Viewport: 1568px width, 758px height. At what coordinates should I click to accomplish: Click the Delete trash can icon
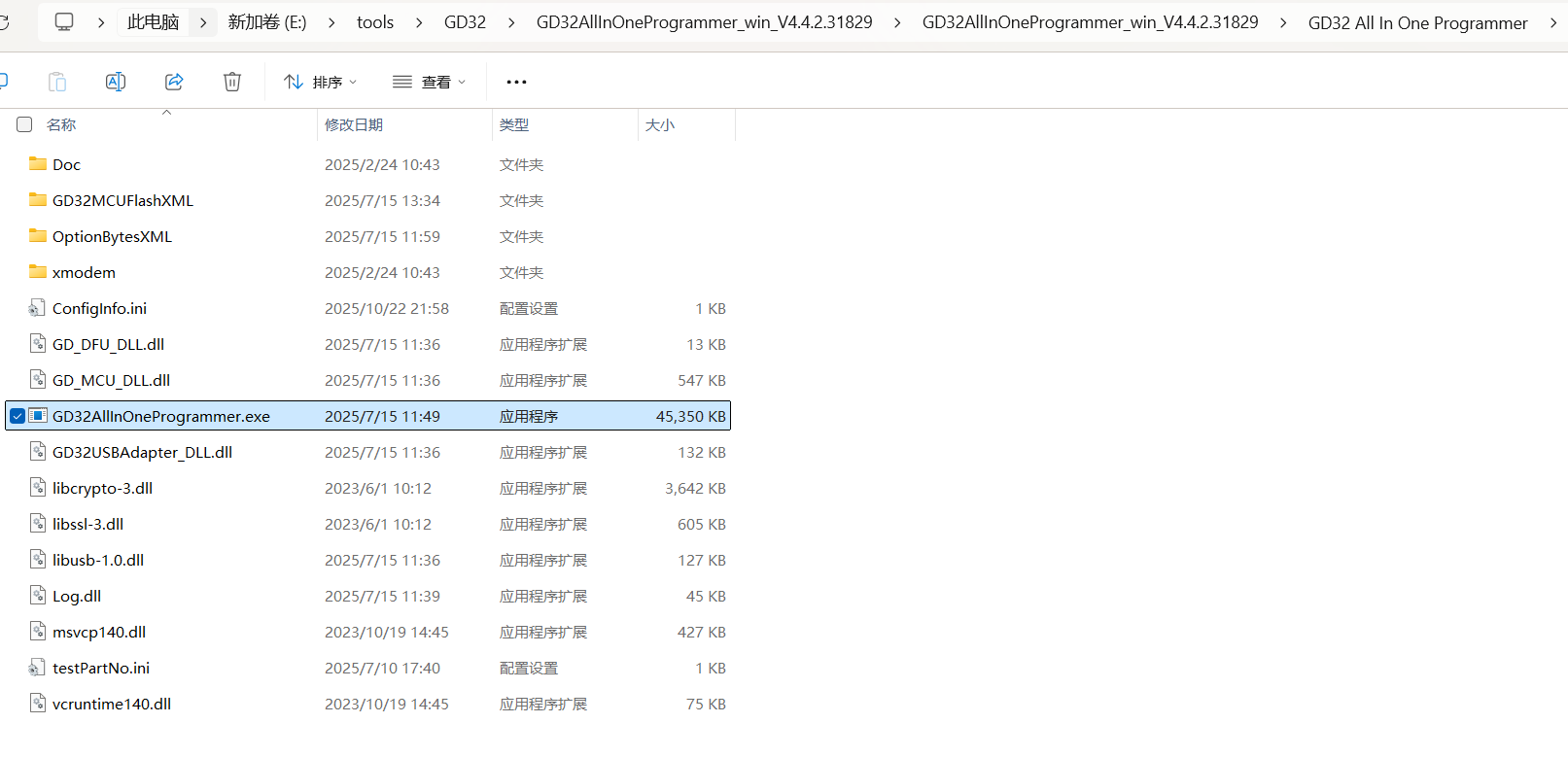click(232, 82)
